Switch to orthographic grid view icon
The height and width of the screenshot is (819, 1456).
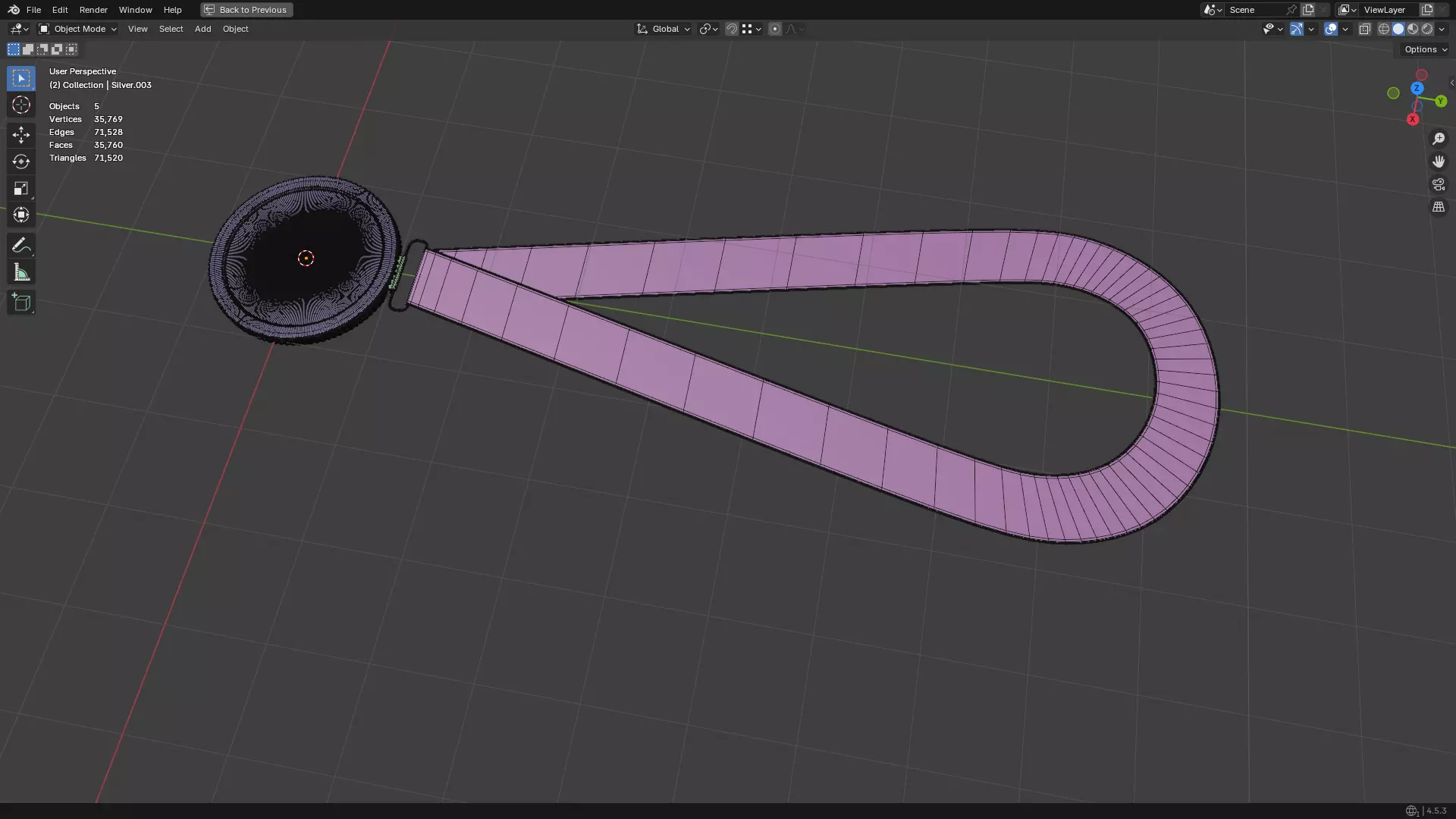point(1439,207)
